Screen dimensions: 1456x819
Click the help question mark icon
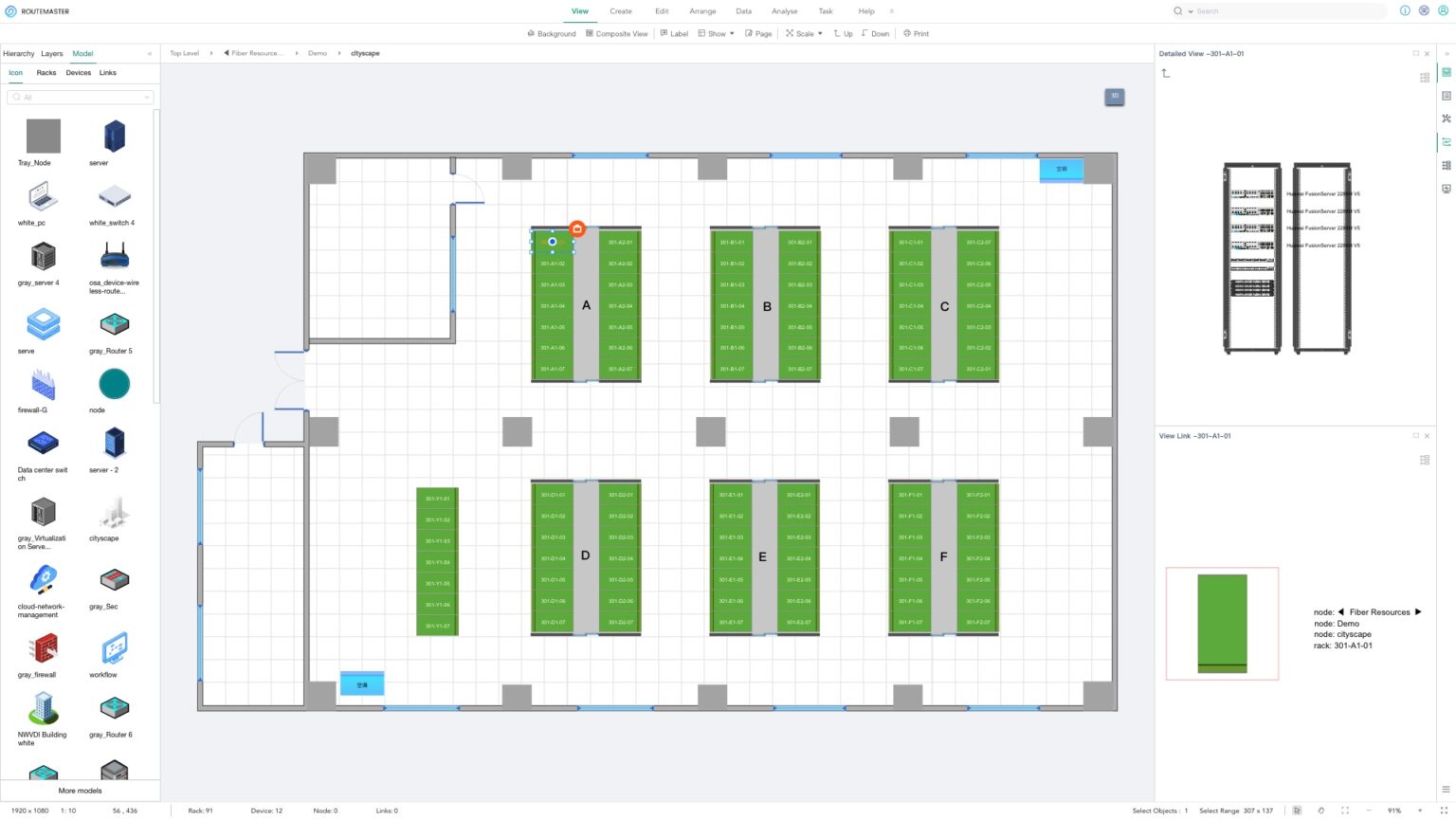(x=1404, y=10)
